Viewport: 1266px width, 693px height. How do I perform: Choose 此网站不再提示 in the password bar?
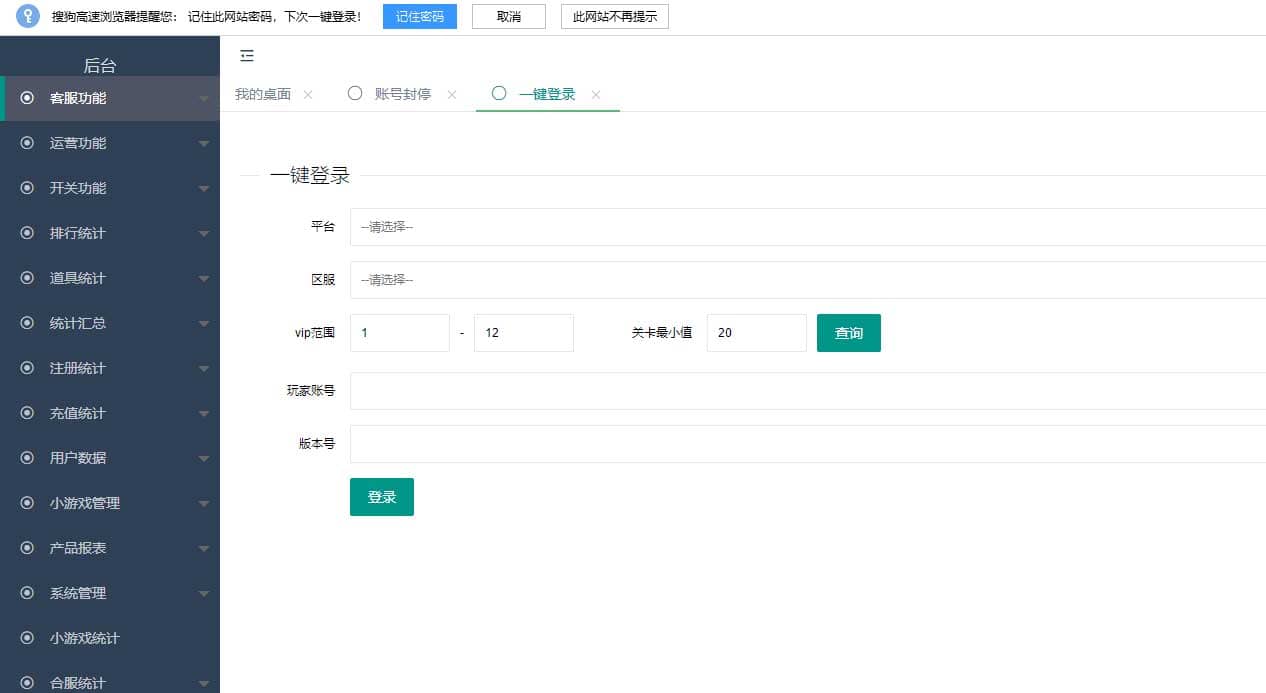click(614, 17)
